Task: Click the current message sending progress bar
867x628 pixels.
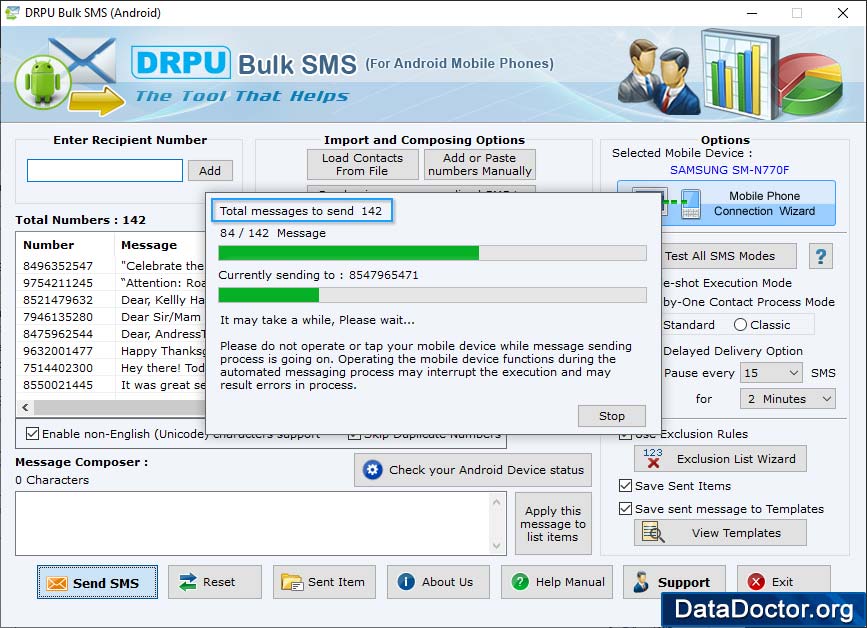Action: tap(432, 295)
